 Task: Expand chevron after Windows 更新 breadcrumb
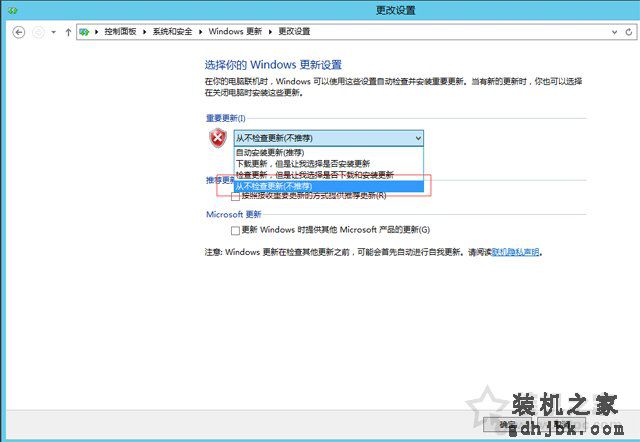(x=270, y=32)
